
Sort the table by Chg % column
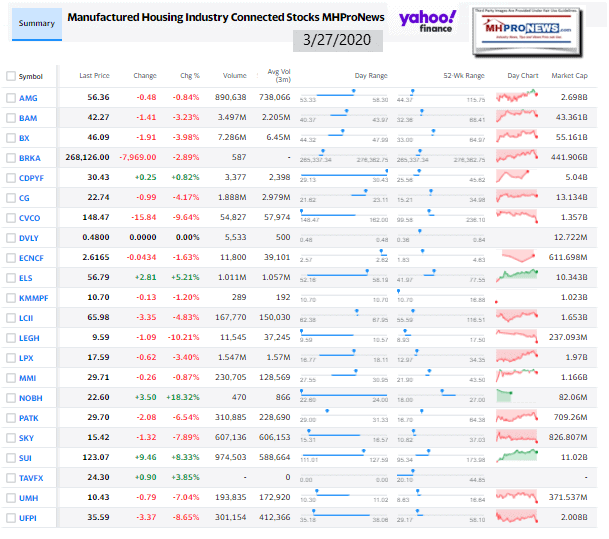(187, 76)
